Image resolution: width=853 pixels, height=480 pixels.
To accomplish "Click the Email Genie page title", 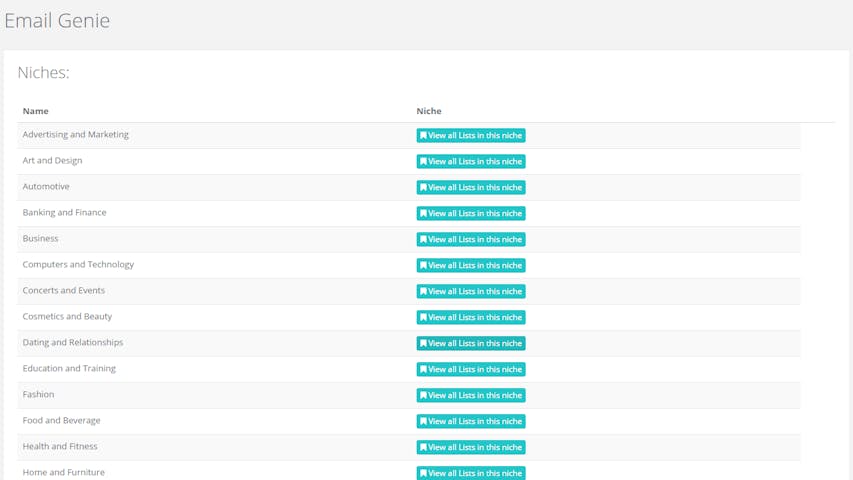I will coord(57,21).
